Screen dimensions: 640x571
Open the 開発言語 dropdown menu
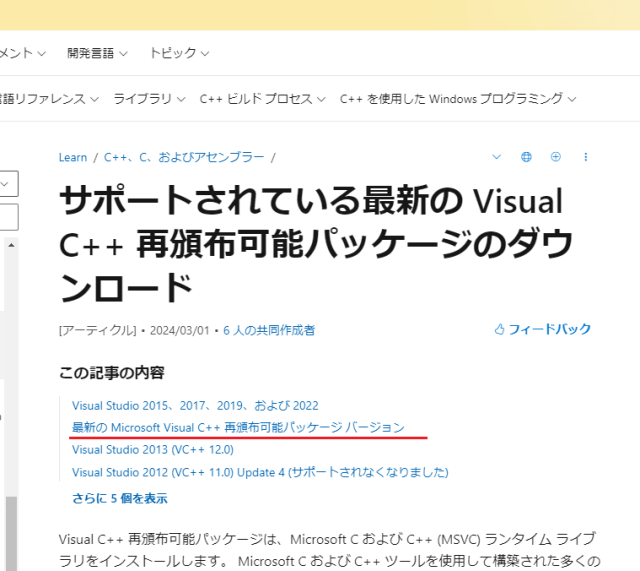97,53
